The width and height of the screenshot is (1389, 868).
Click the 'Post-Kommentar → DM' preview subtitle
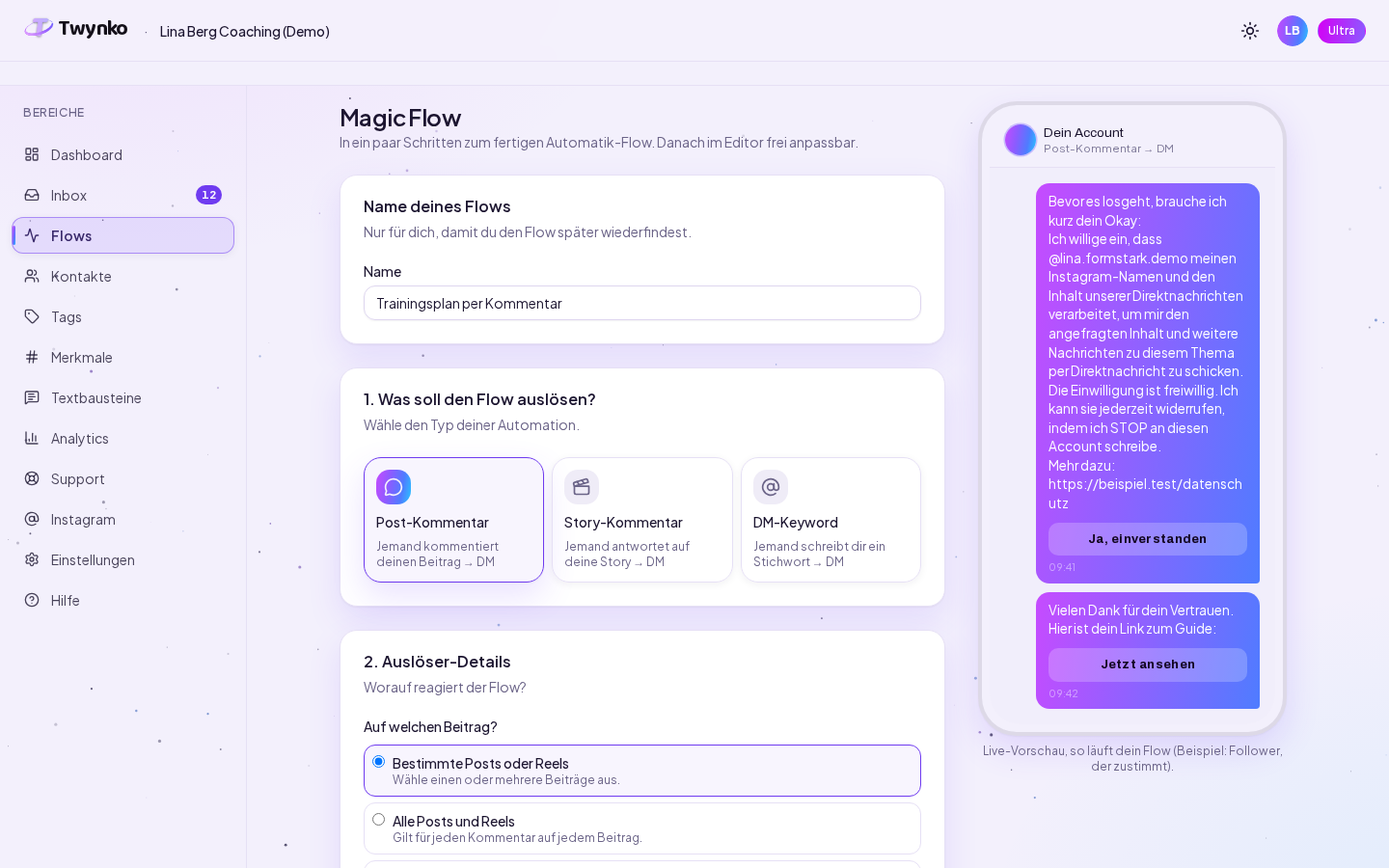pos(1108,149)
